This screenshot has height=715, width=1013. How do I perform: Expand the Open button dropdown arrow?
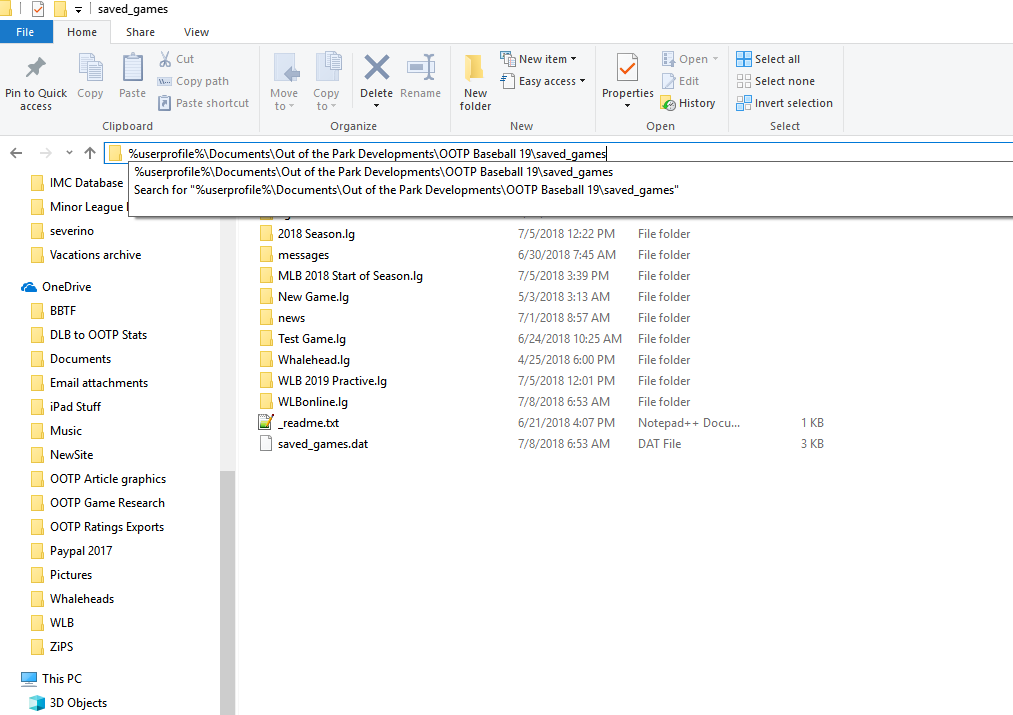(715, 59)
